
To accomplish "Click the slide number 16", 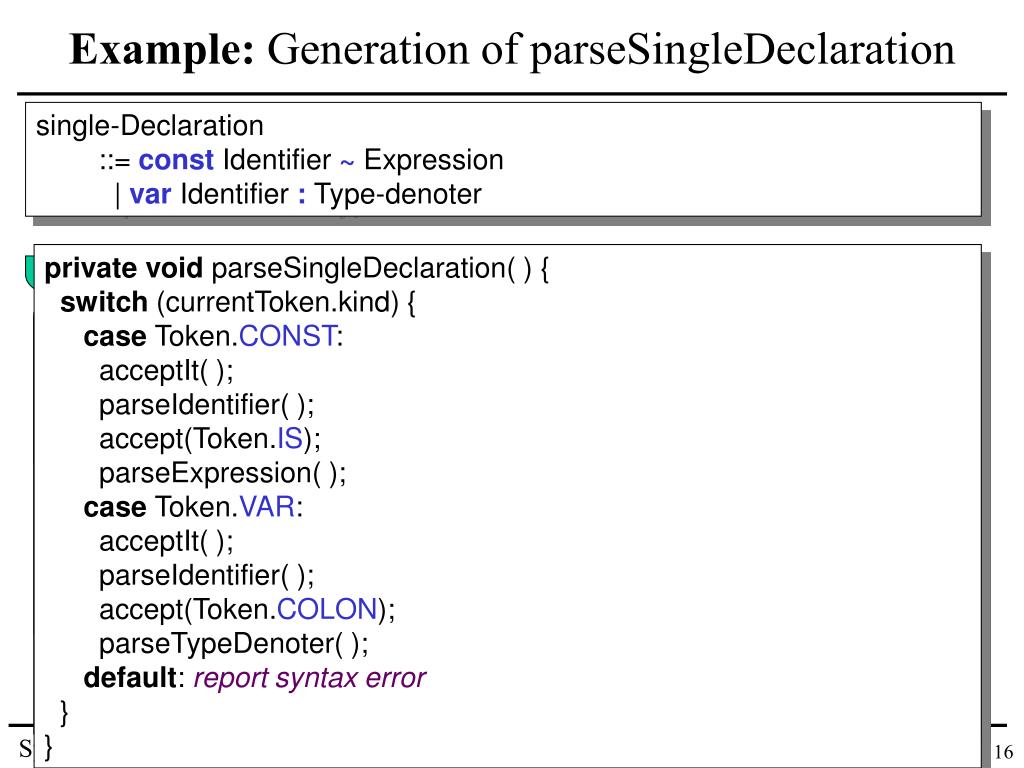I will 1003,752.
